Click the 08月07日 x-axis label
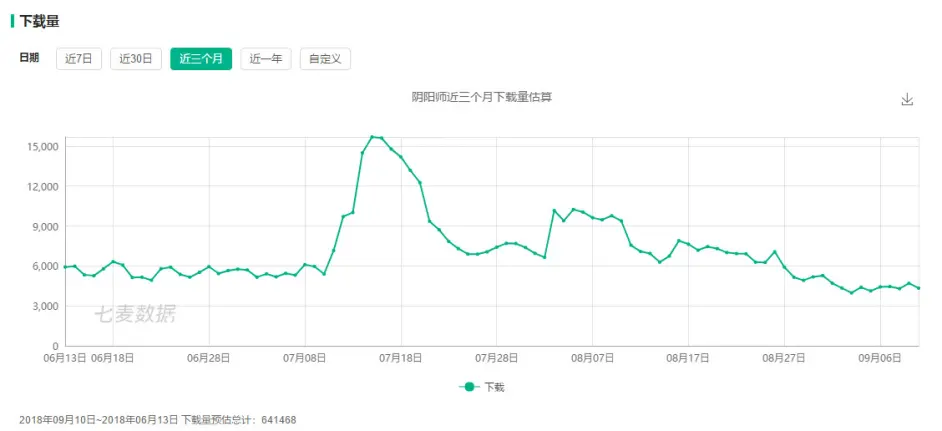The height and width of the screenshot is (431, 942). tap(592, 358)
